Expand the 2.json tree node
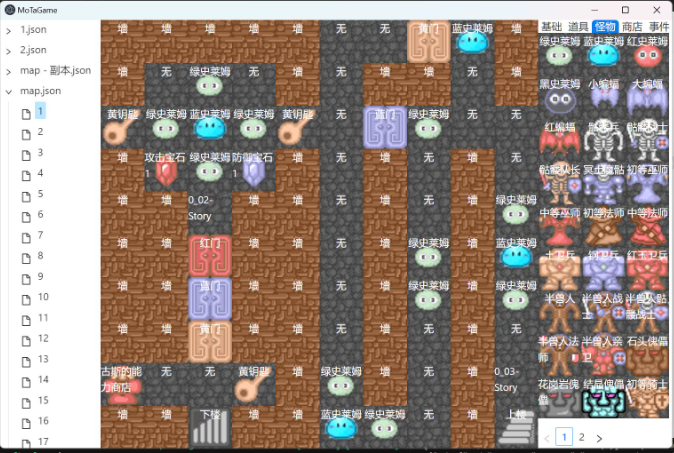Image resolution: width=674 pixels, height=453 pixels. [9, 50]
